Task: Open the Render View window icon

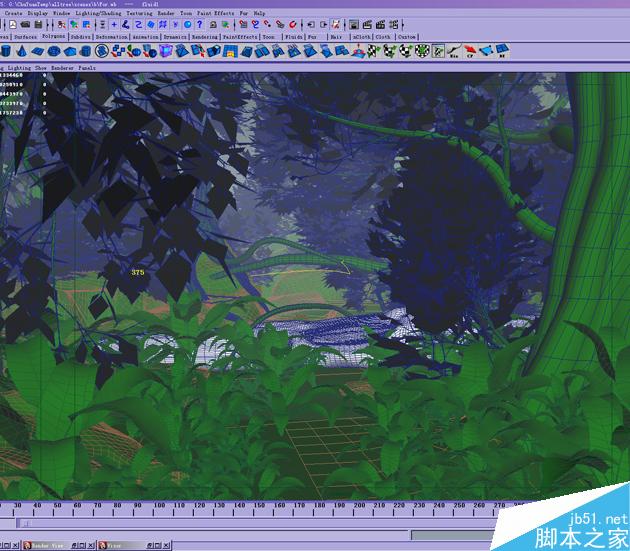Action: coord(354,25)
